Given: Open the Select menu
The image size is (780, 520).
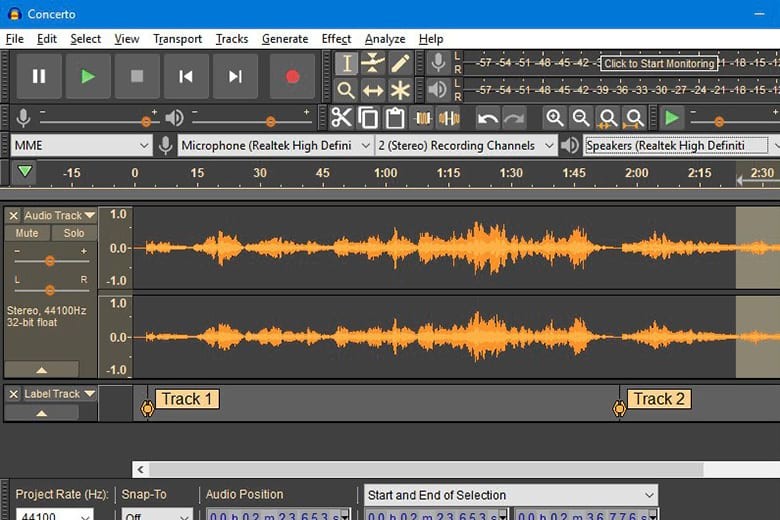Looking at the screenshot, I should pyautogui.click(x=86, y=39).
